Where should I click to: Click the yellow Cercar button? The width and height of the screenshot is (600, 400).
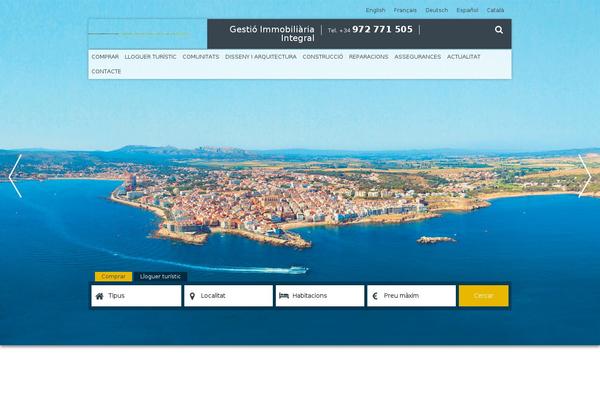coord(484,296)
